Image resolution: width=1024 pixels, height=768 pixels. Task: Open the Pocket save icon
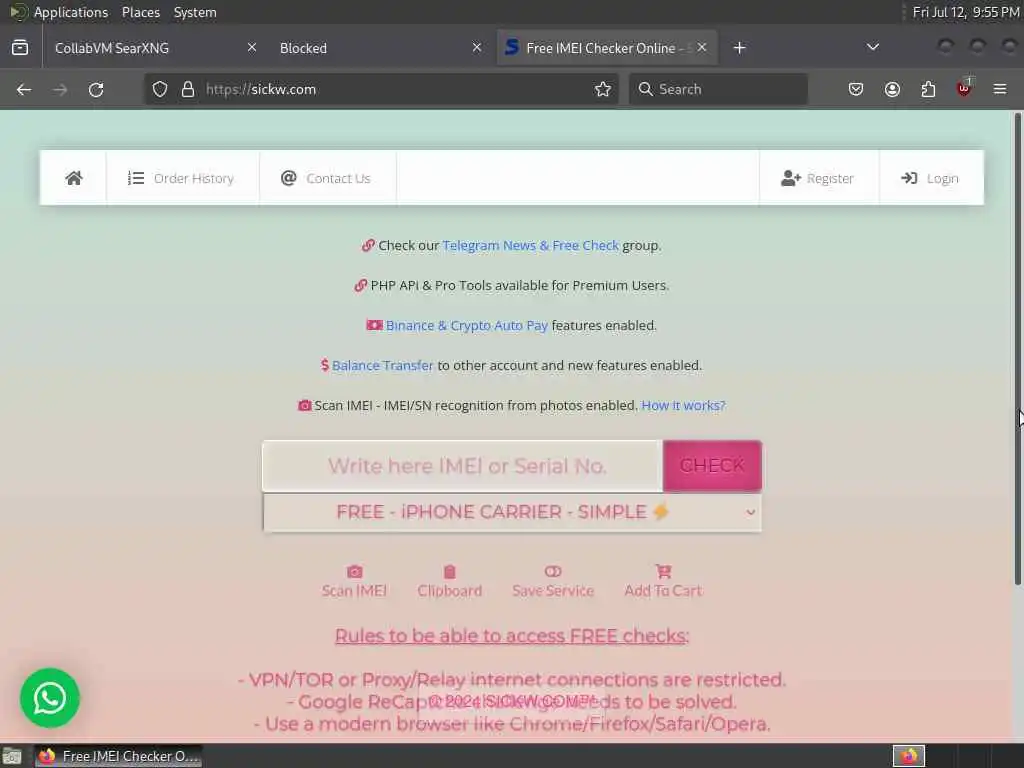coord(856,89)
